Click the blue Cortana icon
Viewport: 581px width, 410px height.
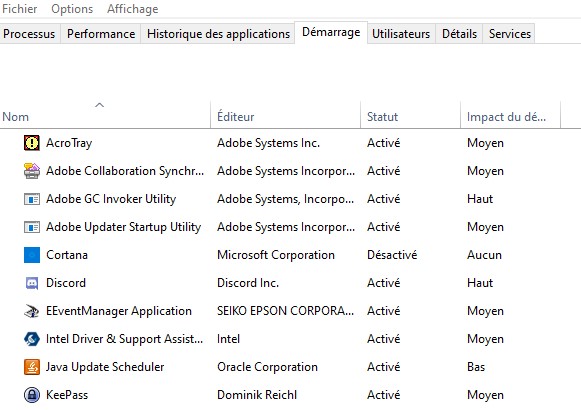[x=31, y=255]
